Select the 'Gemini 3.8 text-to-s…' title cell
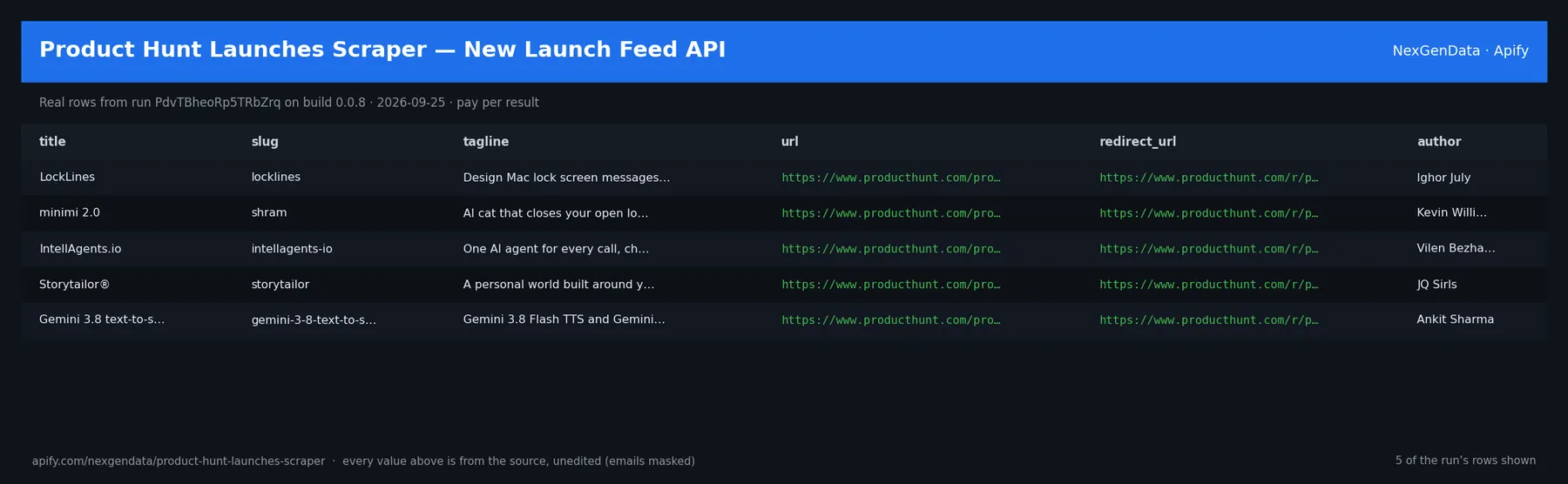The width and height of the screenshot is (1568, 484). click(102, 320)
